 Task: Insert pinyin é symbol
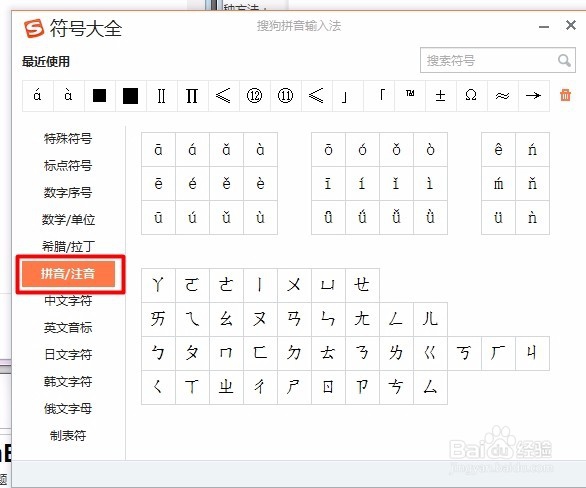pyautogui.click(x=192, y=183)
